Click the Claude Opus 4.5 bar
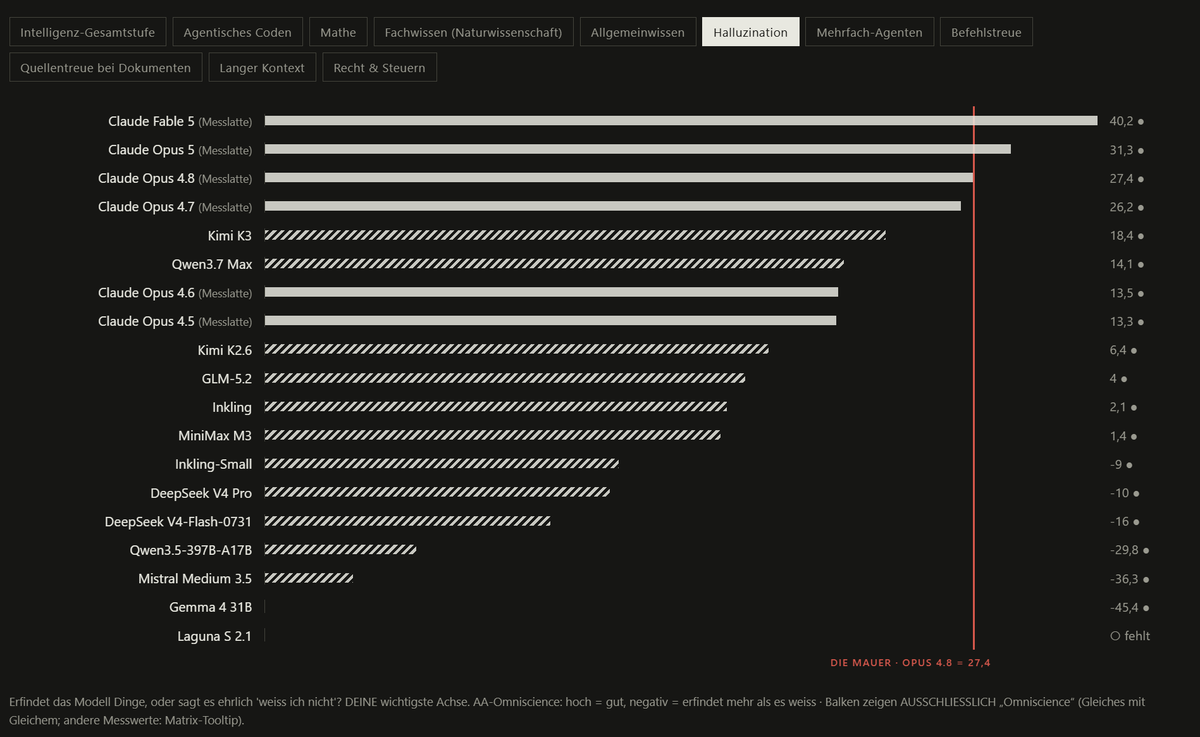Viewport: 1200px width, 737px height. [x=550, y=321]
